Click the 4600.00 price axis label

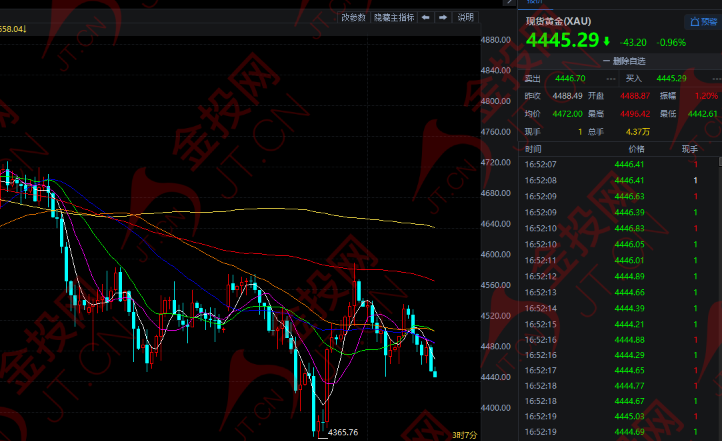[x=495, y=254]
